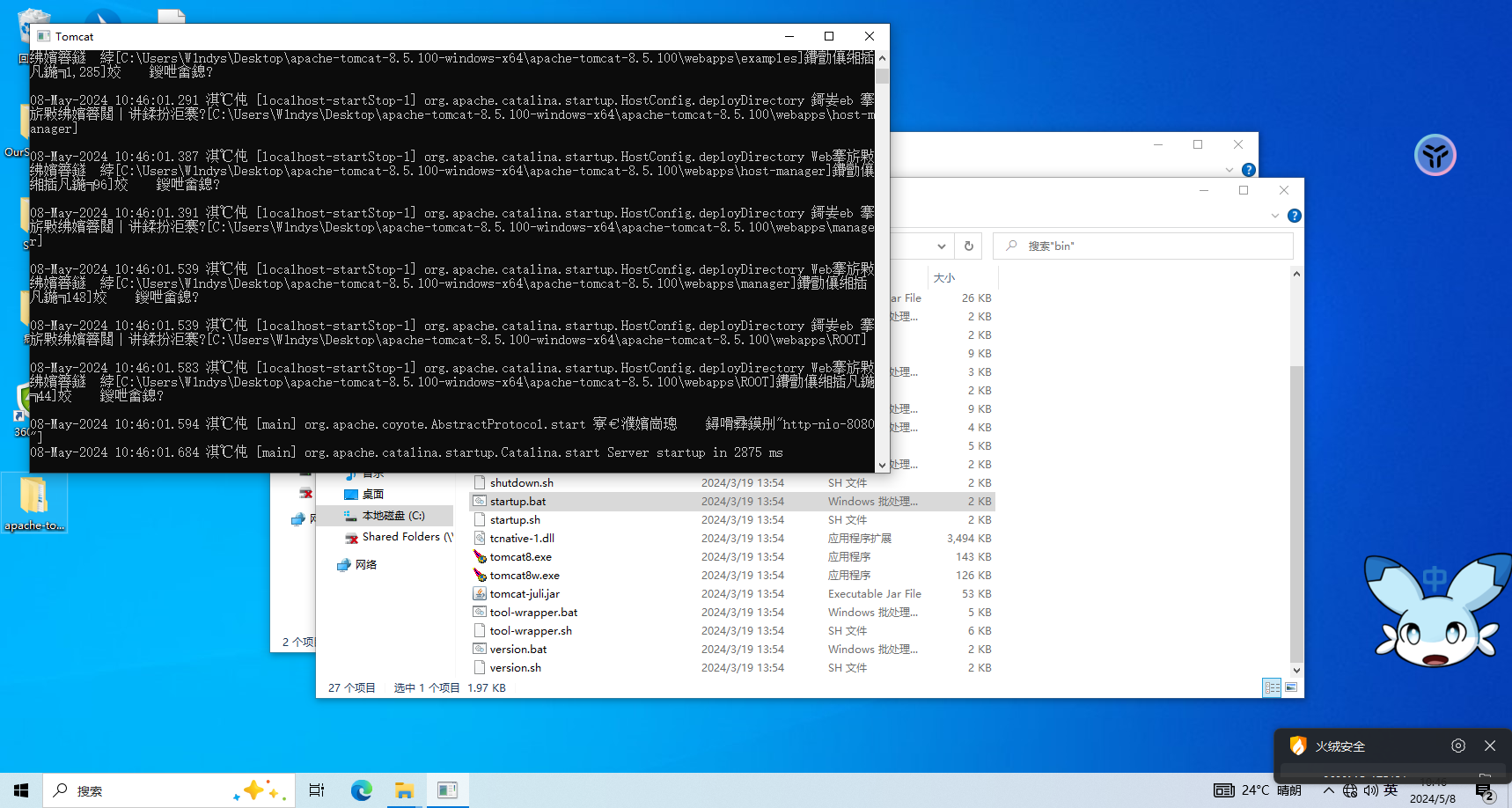
Task: Open help in the bin Explorer window
Action: pyautogui.click(x=1294, y=216)
